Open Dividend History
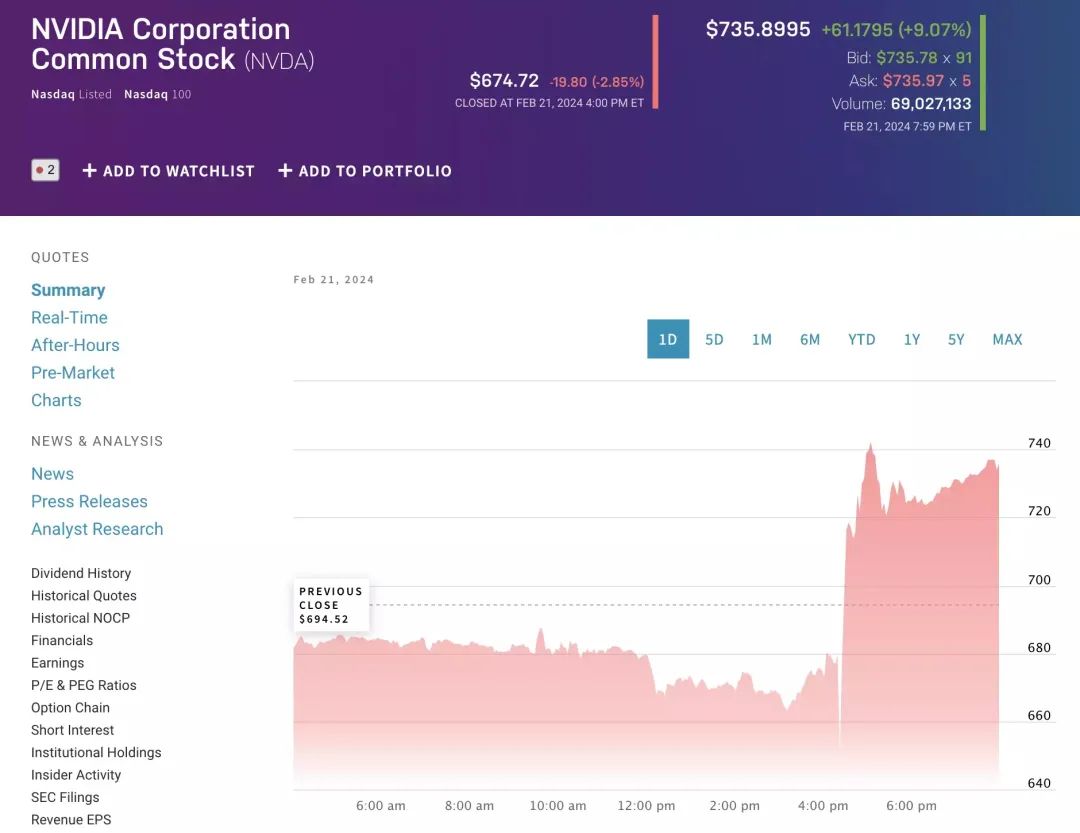 [81, 573]
